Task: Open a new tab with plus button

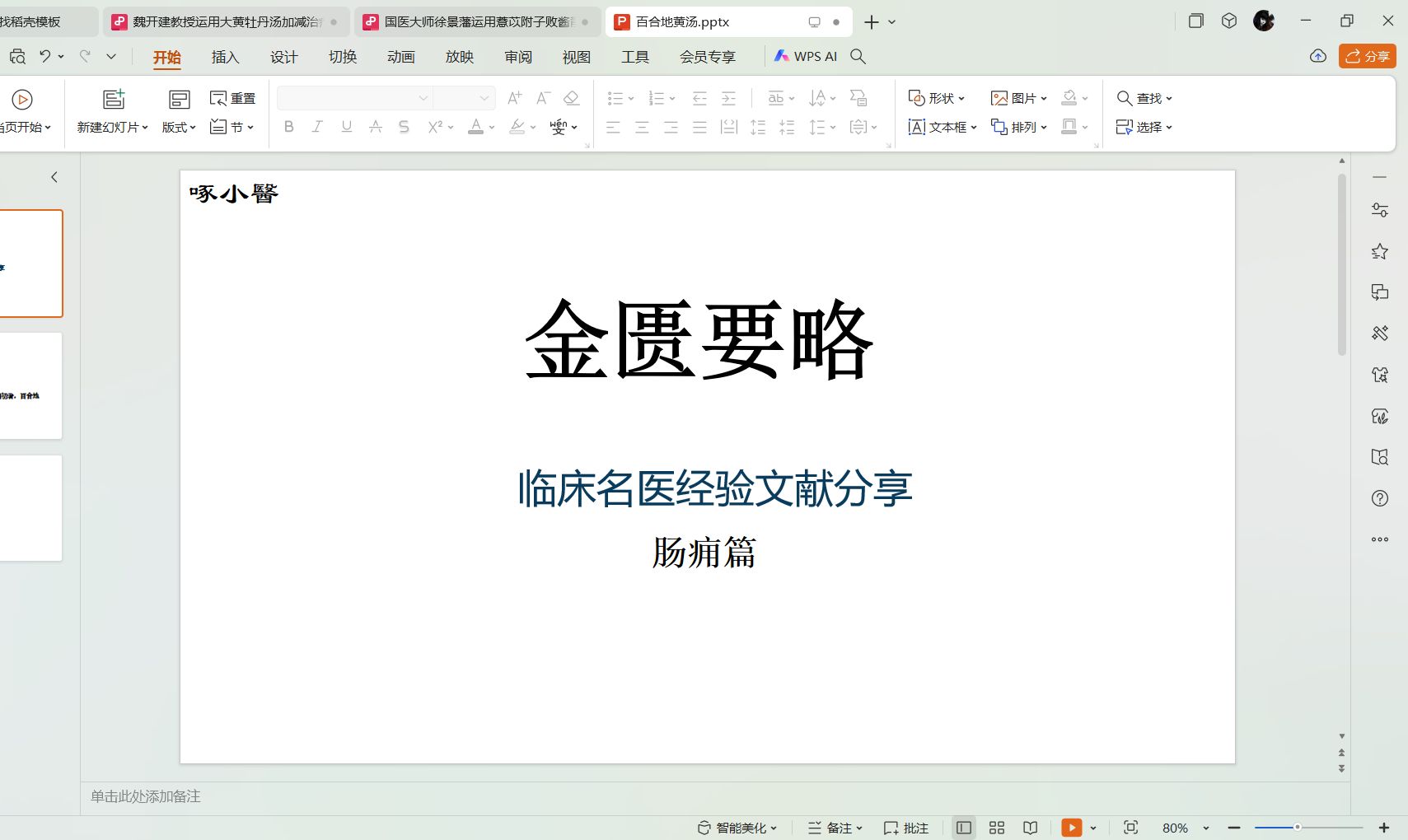Action: (x=872, y=22)
